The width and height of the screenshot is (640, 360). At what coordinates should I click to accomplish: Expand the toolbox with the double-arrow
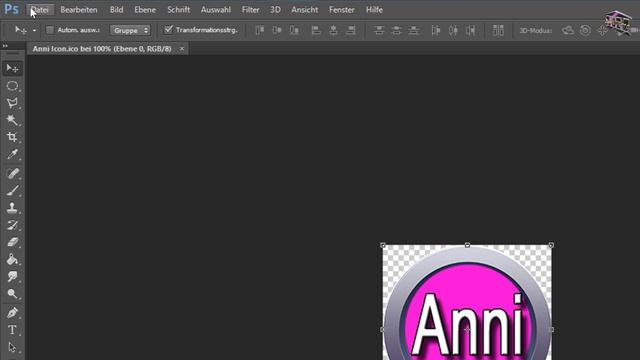[5, 46]
